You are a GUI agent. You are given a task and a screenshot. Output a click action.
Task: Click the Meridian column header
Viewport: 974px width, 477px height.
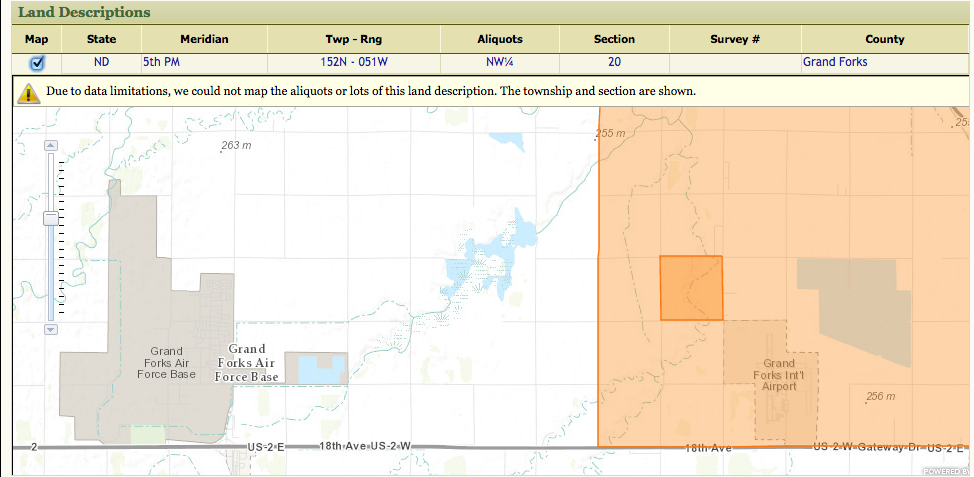(x=204, y=39)
